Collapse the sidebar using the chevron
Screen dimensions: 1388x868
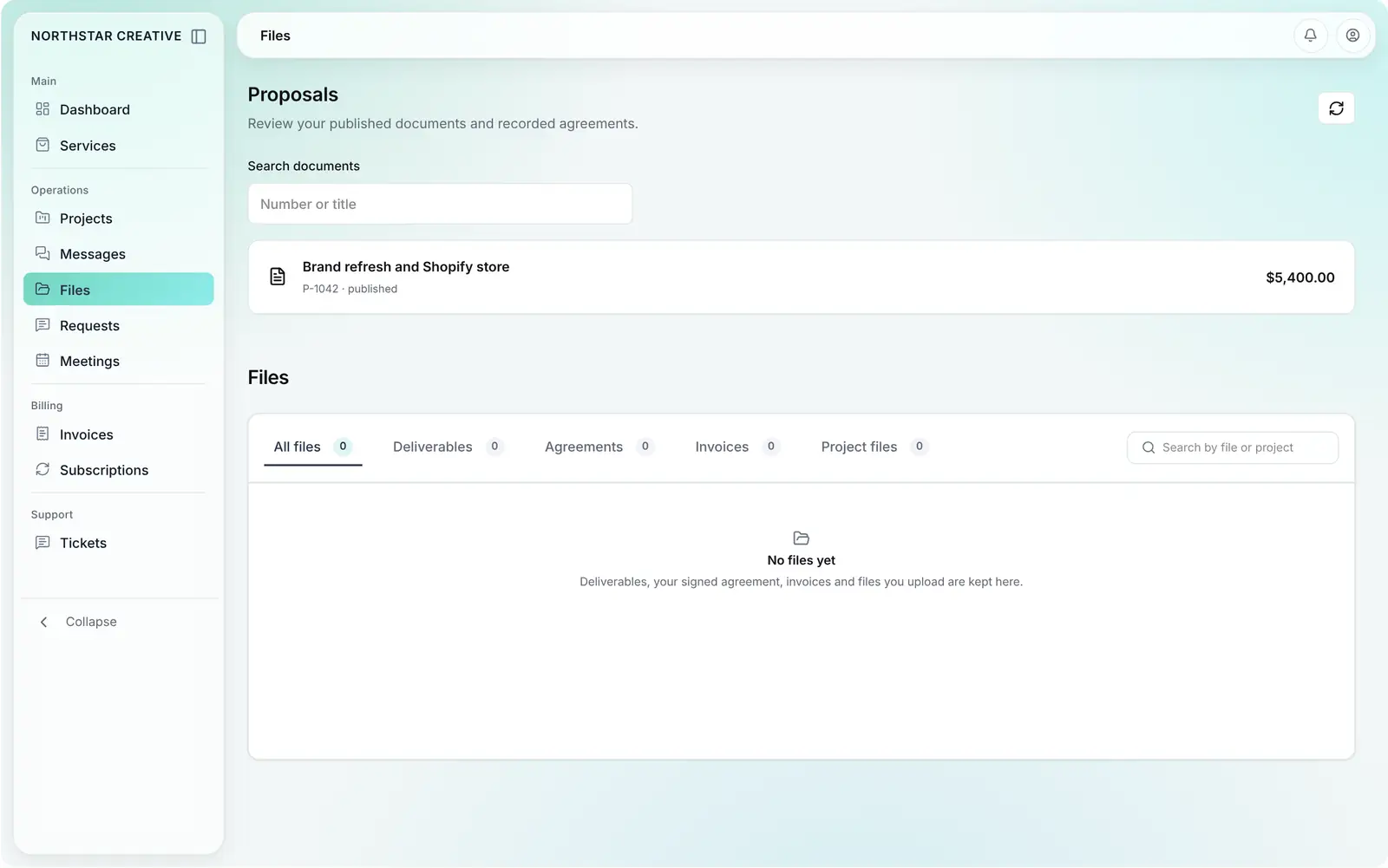tap(44, 622)
